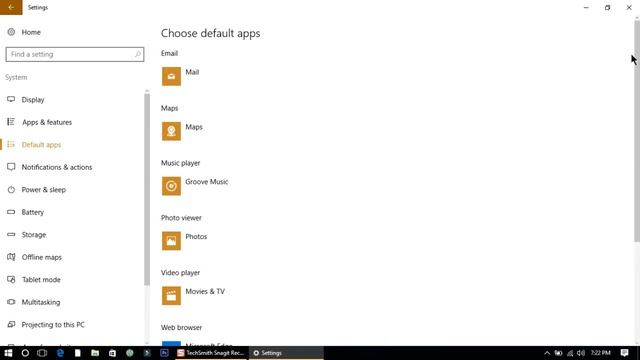
Task: Change Photo viewer default Photos
Action: 184,240
